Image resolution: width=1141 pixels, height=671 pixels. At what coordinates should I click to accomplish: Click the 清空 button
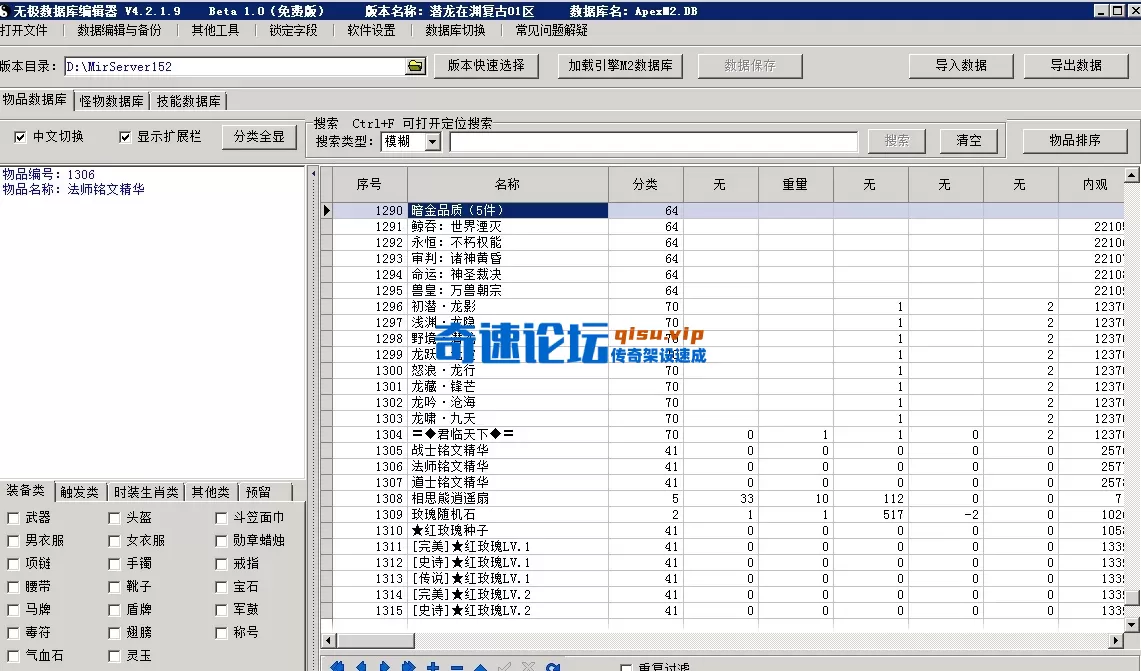click(969, 140)
